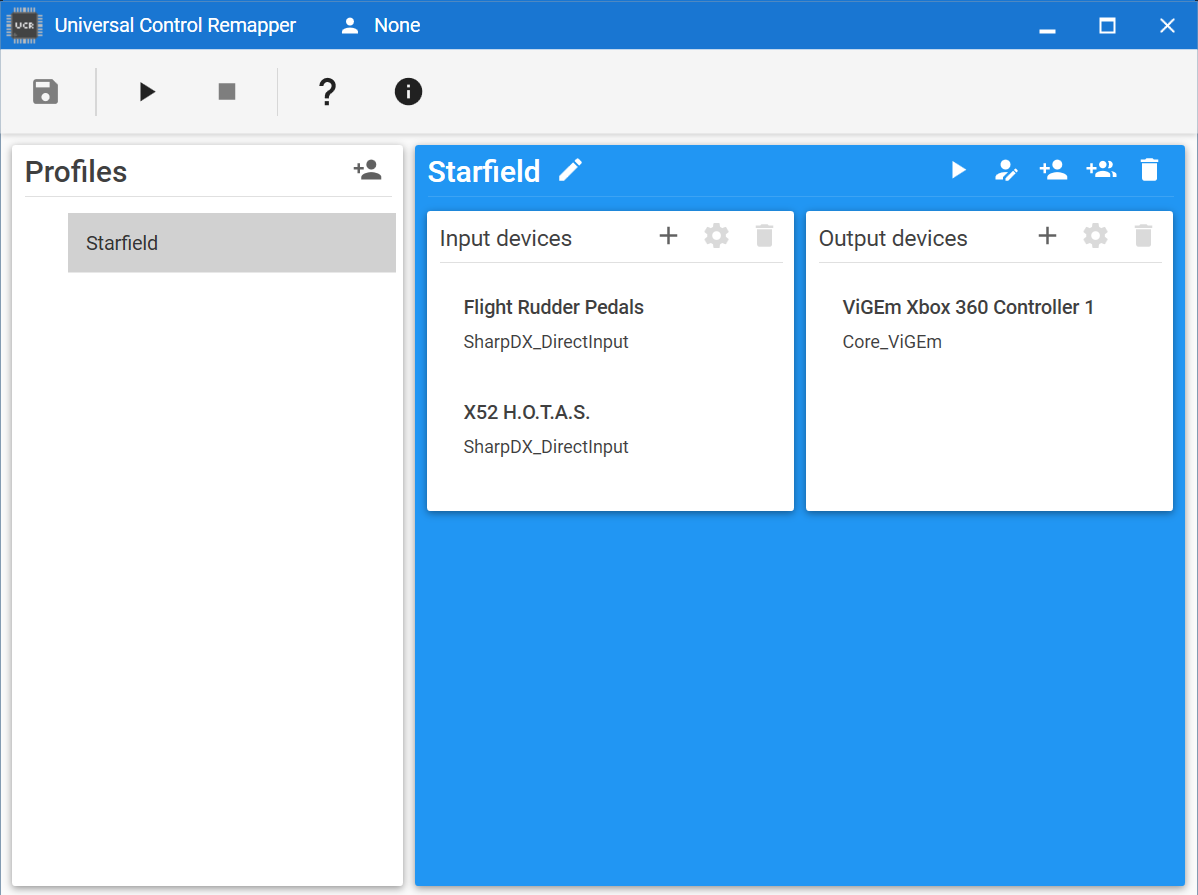
Task: Select the X52 H.O.T.A.S. input device
Action: pos(610,429)
